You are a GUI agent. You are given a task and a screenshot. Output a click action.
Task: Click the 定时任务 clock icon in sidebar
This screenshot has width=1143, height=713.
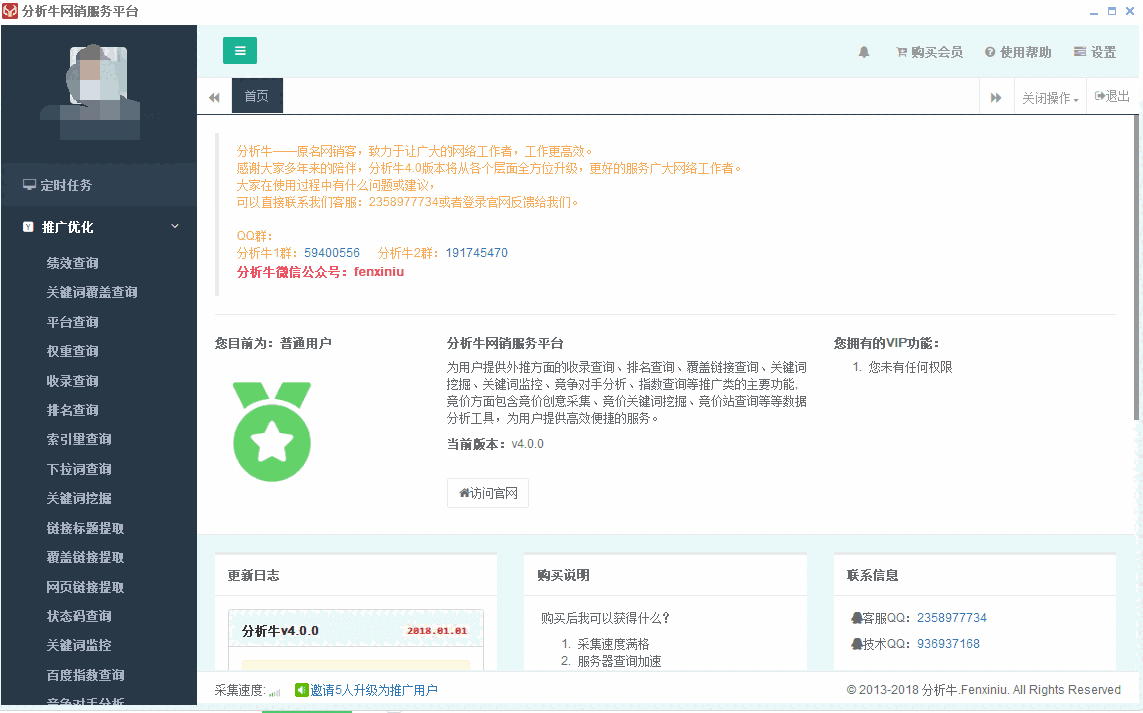click(x=29, y=184)
